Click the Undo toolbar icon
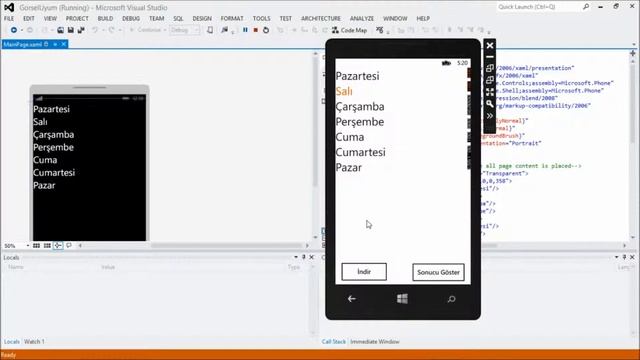Image resolution: width=640 pixels, height=360 pixels. click(95, 30)
